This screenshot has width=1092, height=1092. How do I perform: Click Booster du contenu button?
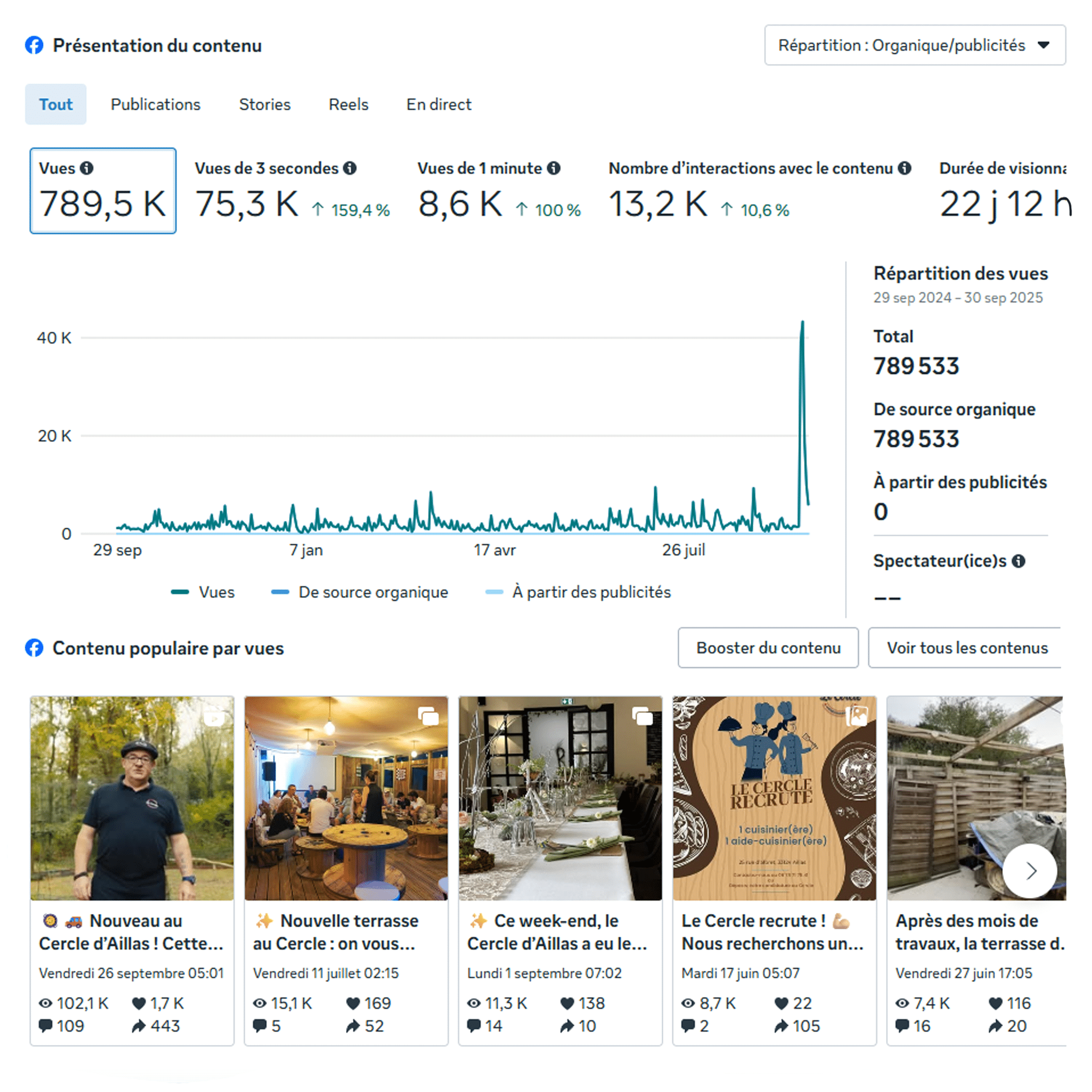click(768, 648)
